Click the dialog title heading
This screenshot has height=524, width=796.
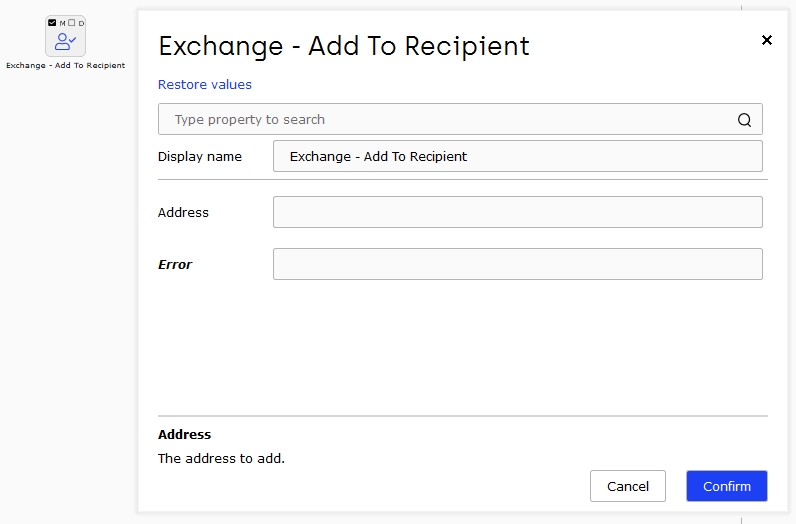tap(344, 46)
